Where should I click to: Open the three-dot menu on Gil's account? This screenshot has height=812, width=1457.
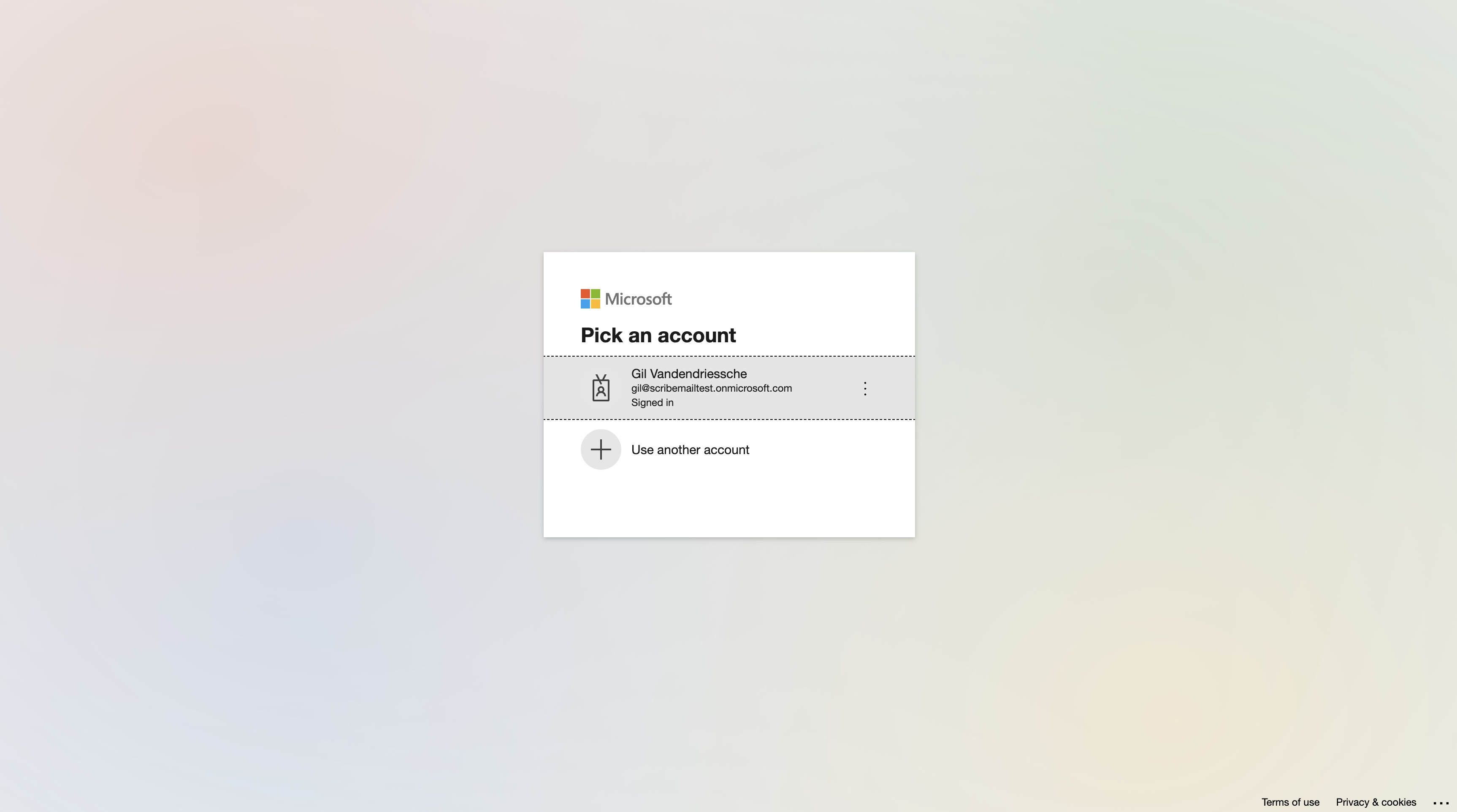click(865, 388)
